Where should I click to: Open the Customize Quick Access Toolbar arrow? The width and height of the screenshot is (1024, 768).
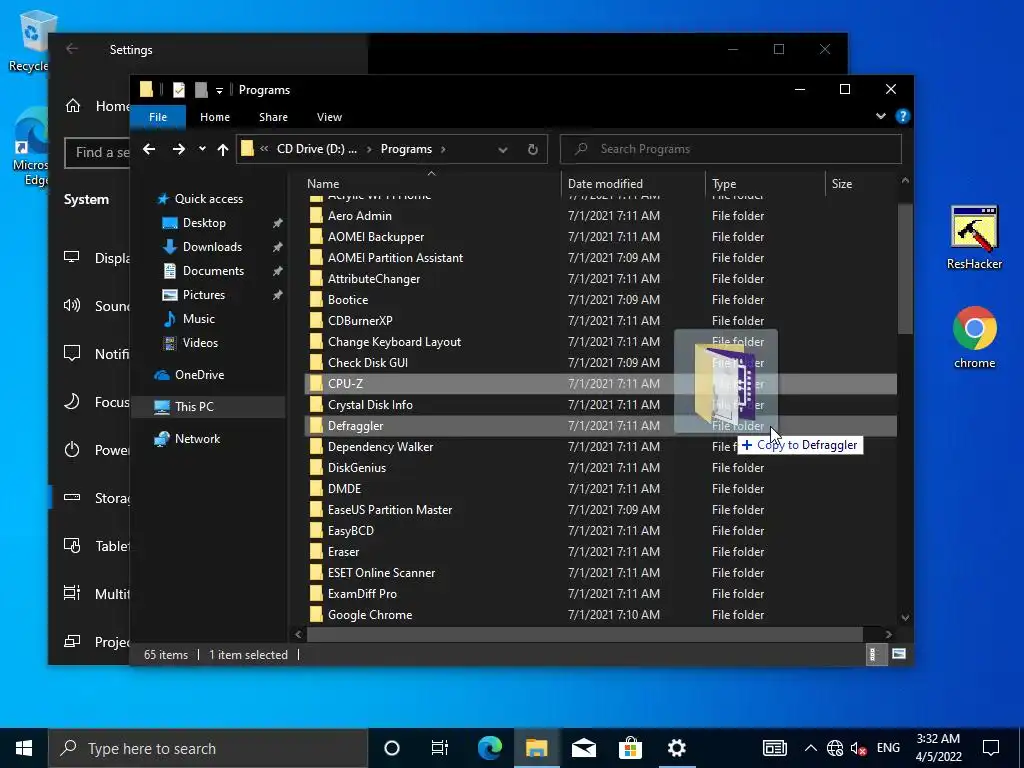pos(219,91)
